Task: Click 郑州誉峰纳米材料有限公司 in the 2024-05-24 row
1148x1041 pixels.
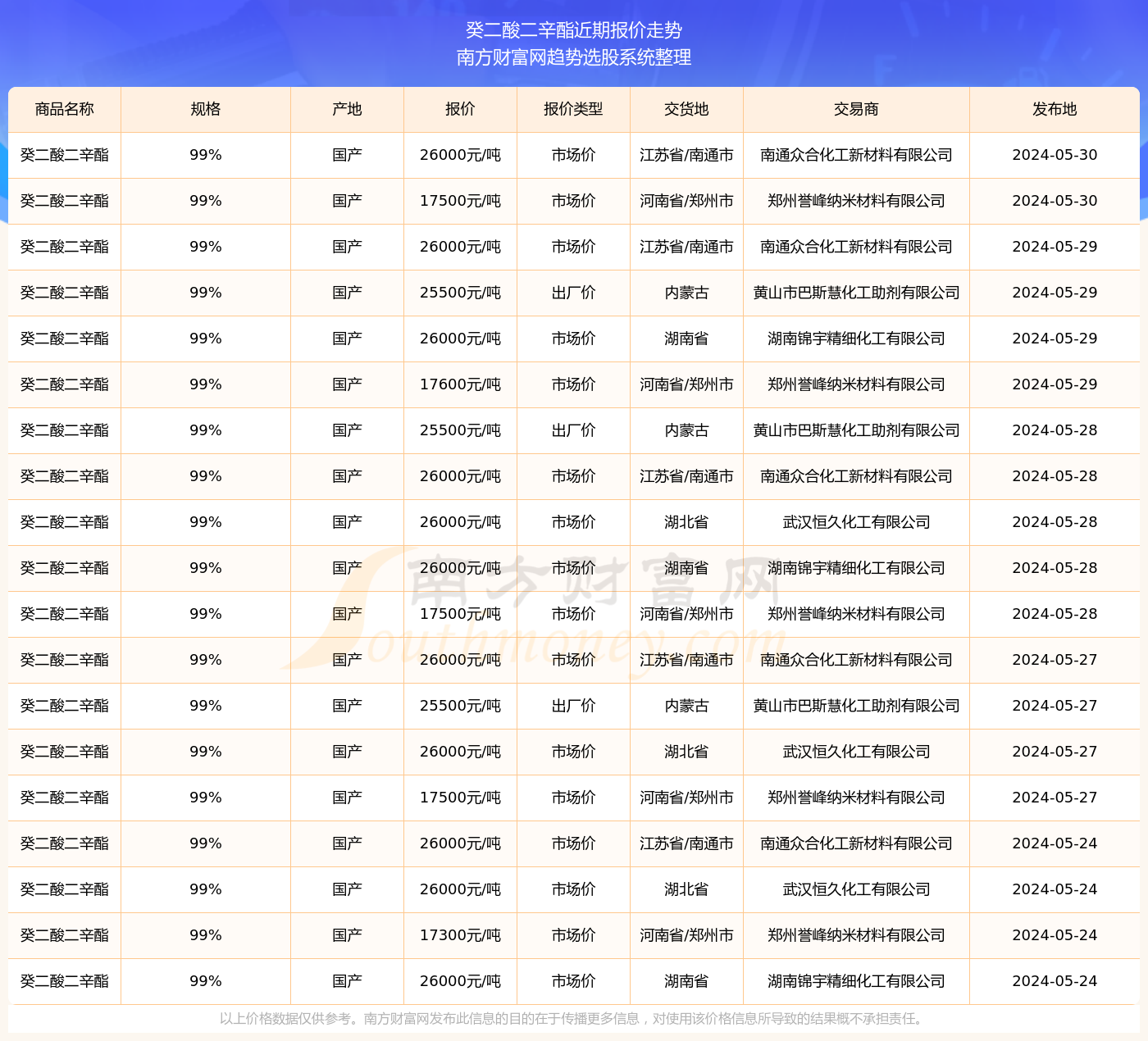Action: coord(856,935)
